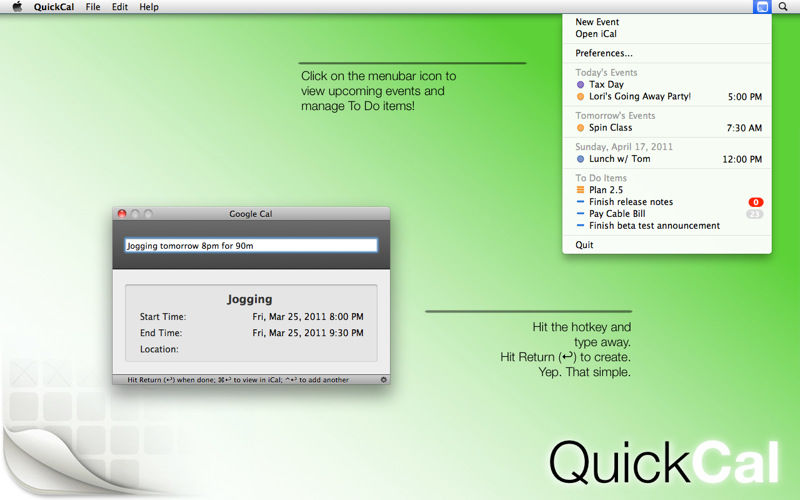Open the Edit menu
Viewport: 800px width, 500px height.
[120, 7]
